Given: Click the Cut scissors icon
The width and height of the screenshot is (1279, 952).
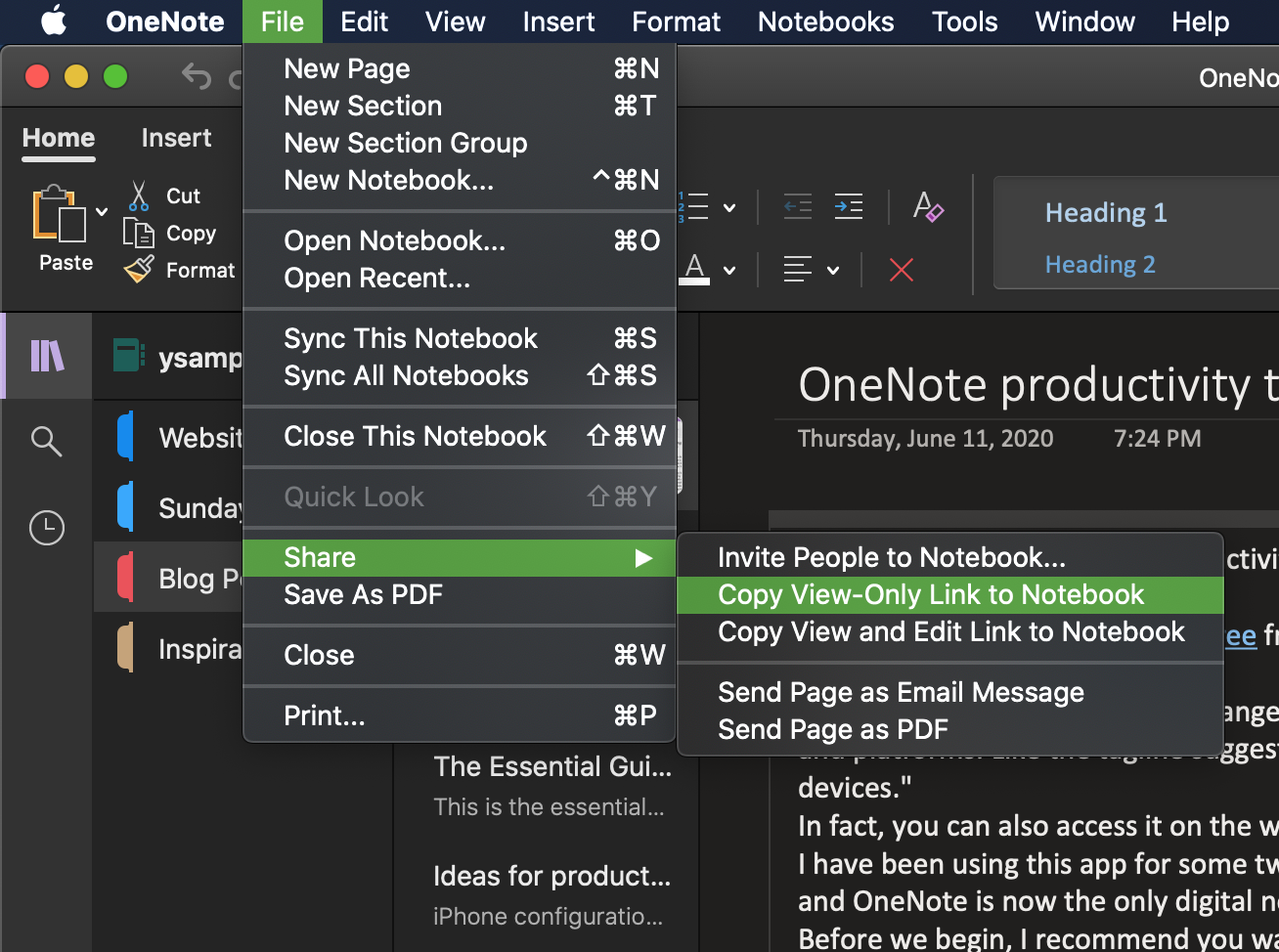Looking at the screenshot, I should (139, 195).
